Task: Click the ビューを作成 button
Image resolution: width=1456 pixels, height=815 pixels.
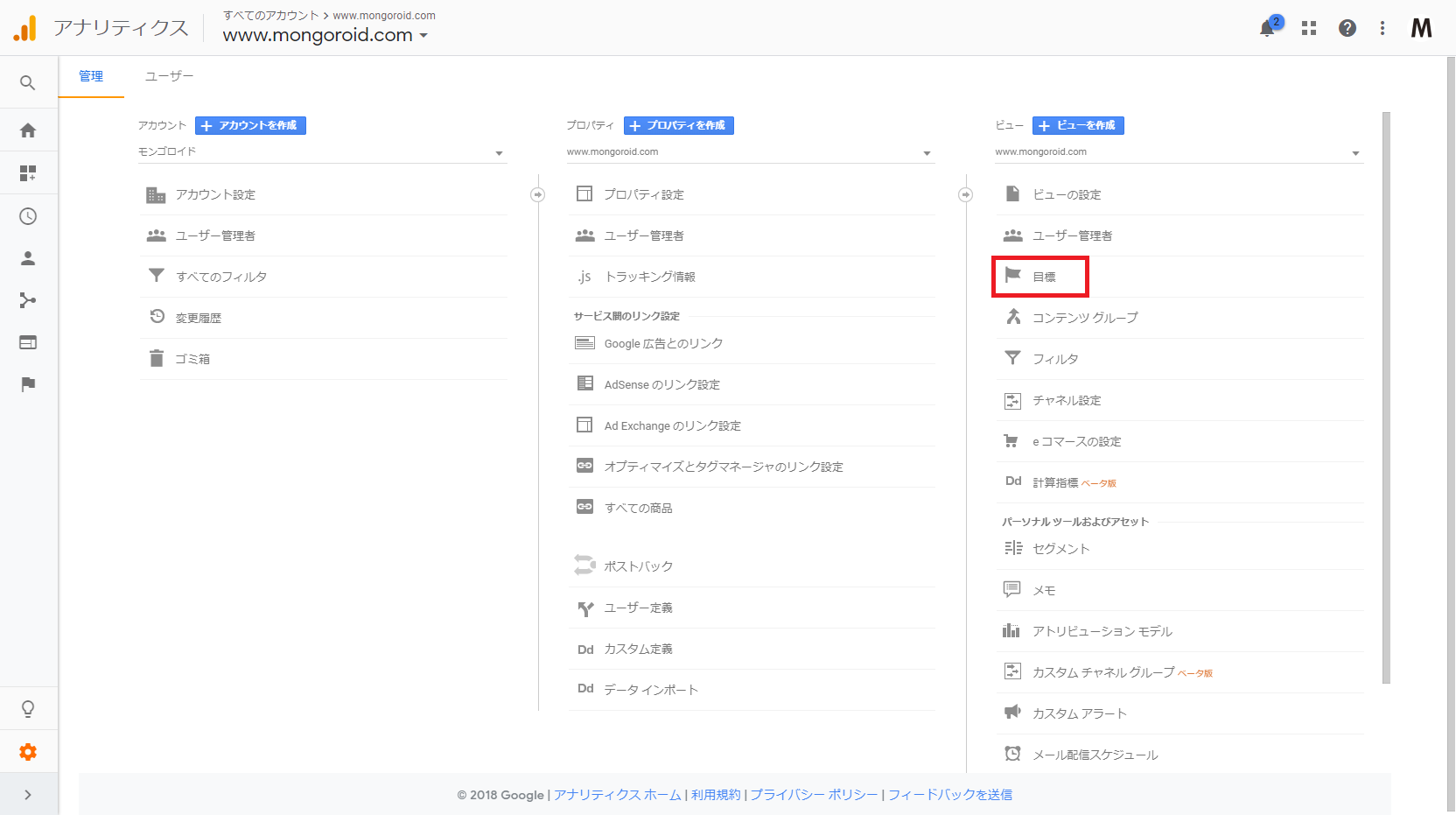Action: coord(1078,126)
